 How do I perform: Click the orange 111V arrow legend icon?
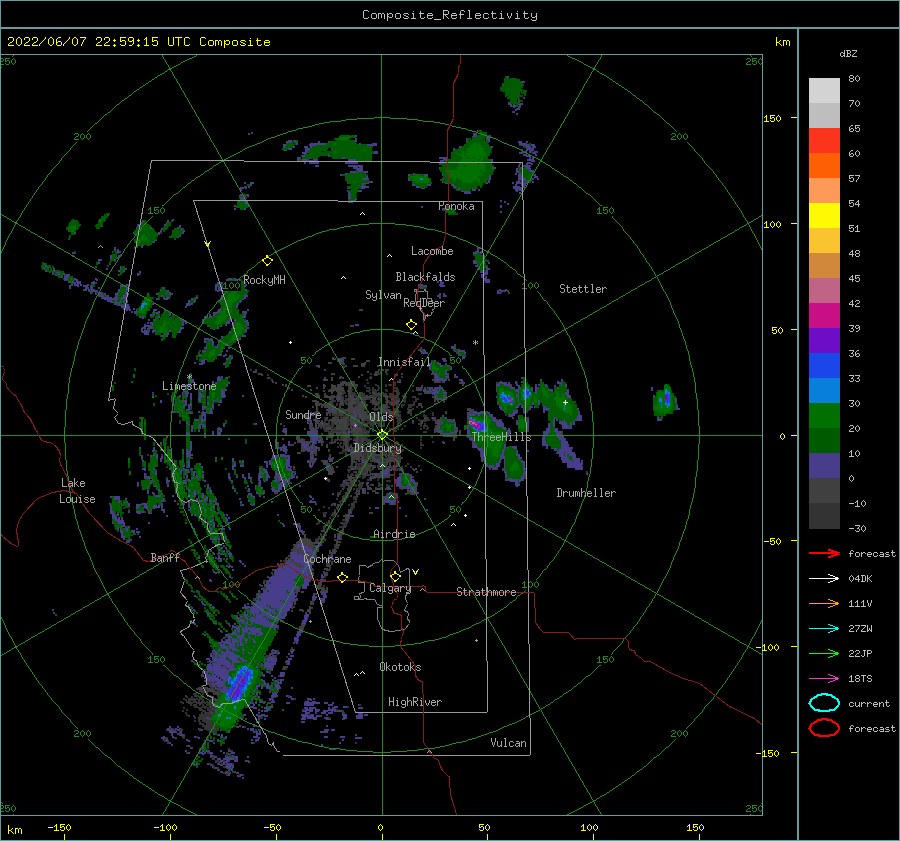(x=824, y=603)
